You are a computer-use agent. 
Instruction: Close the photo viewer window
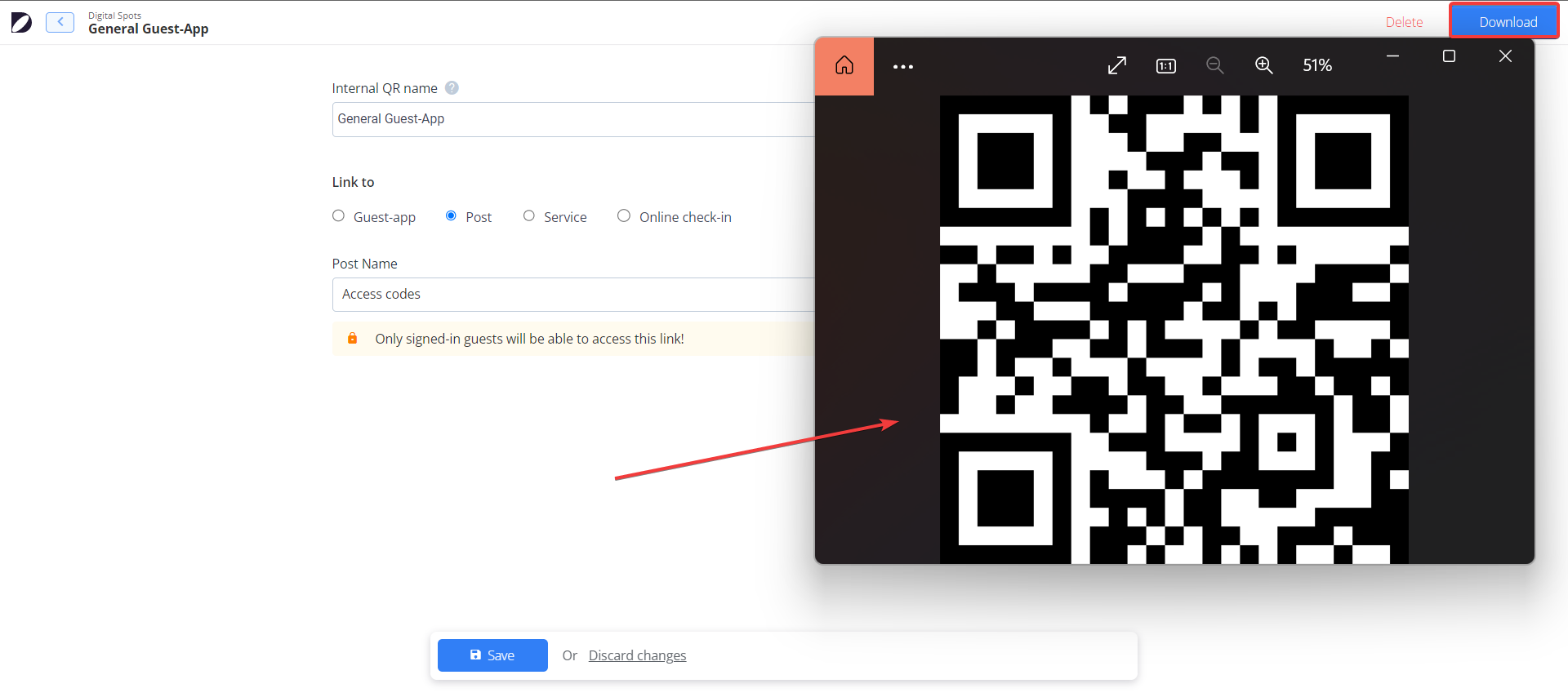[1505, 55]
